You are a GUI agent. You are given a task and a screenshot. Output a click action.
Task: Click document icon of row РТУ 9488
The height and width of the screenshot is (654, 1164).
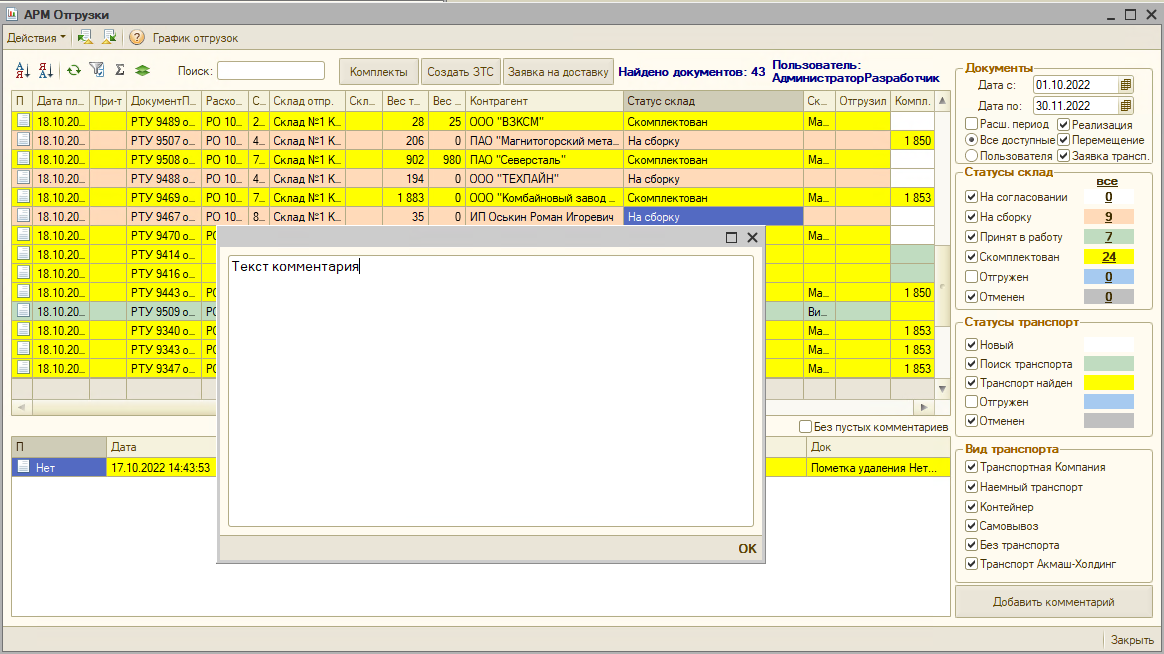[x=23, y=177]
